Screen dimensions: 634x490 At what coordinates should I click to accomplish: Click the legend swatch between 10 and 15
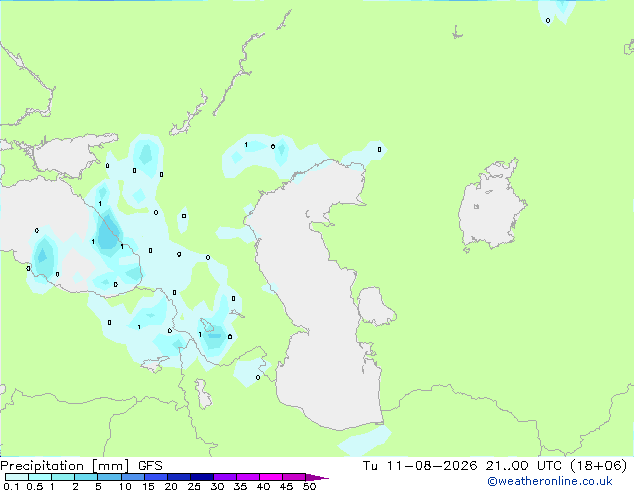(133, 477)
